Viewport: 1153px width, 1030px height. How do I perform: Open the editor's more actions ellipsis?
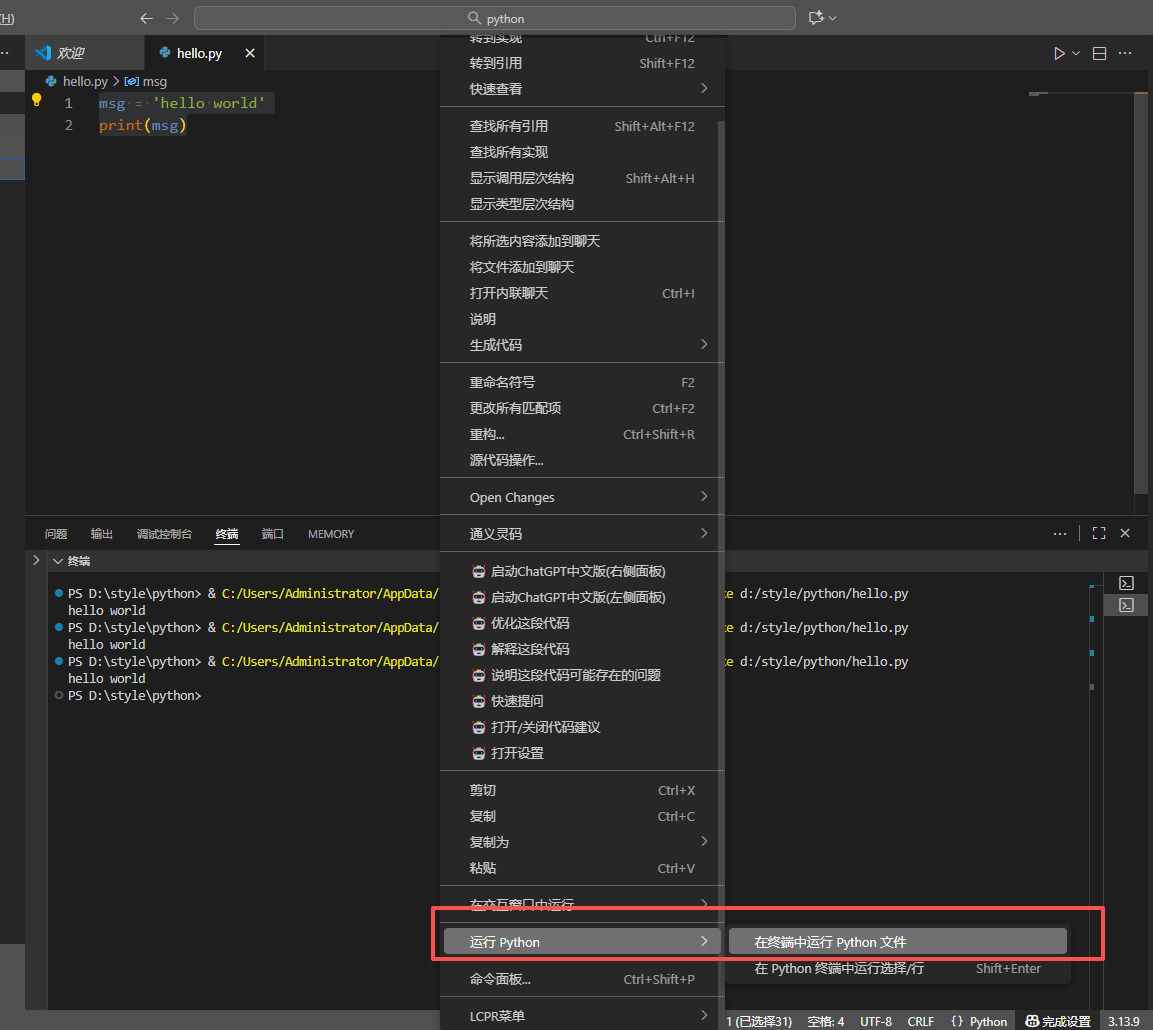(x=1125, y=54)
